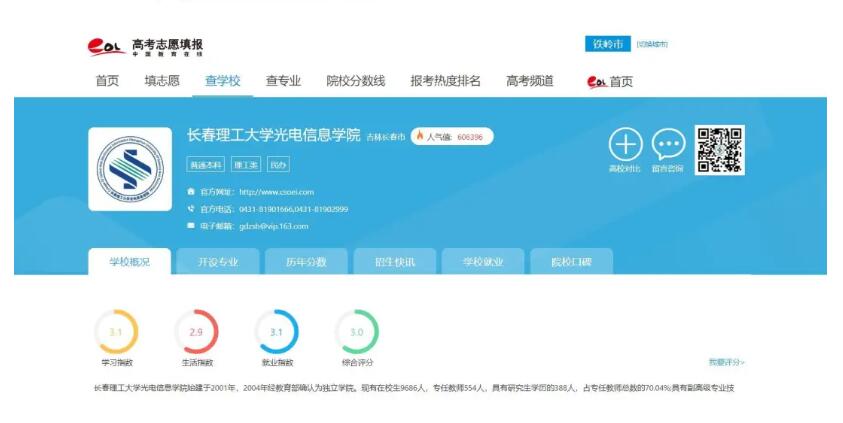Switch to the 学校就业 tab
This screenshot has height=423, width=843.
[x=483, y=262]
